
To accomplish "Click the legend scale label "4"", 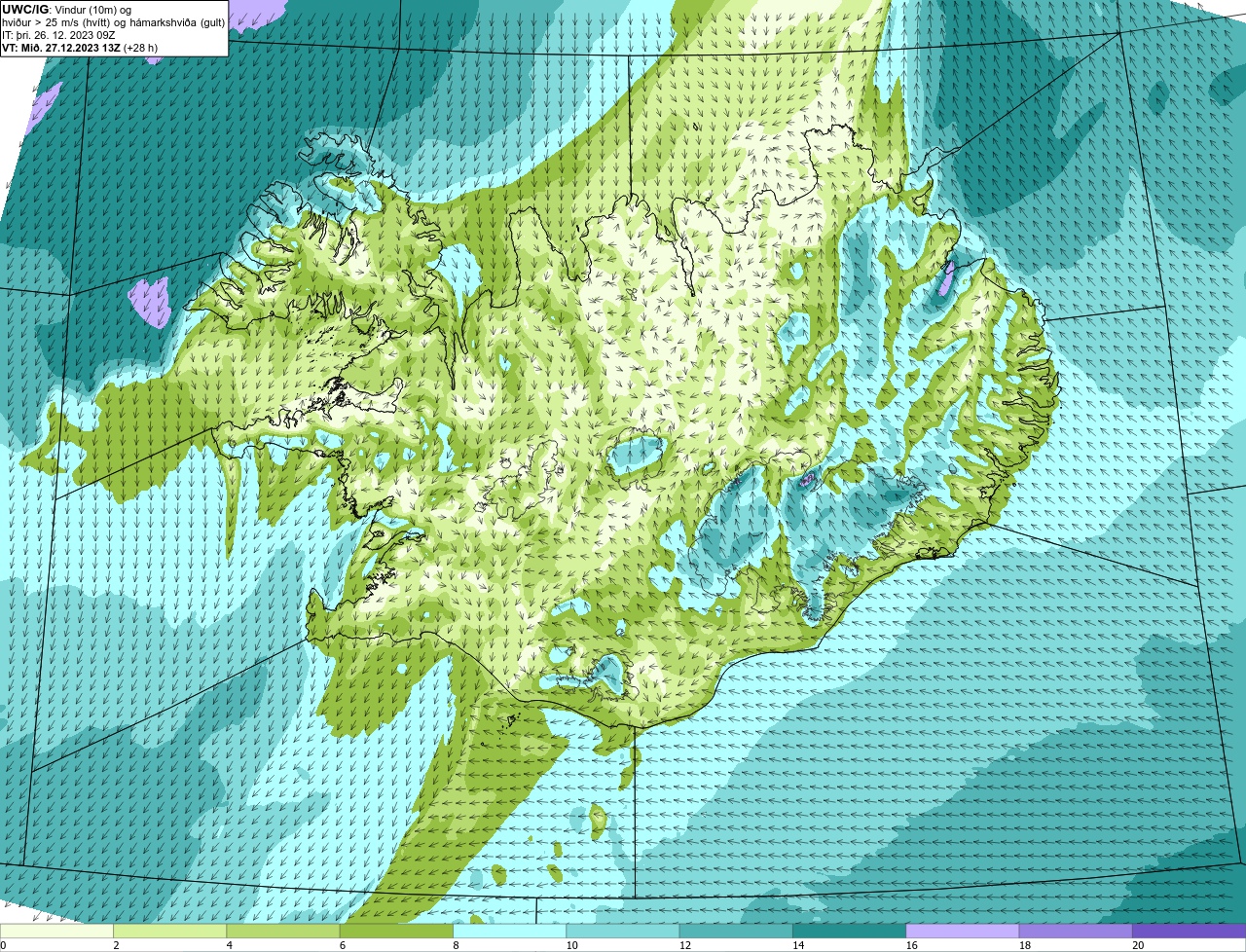I will (229, 945).
